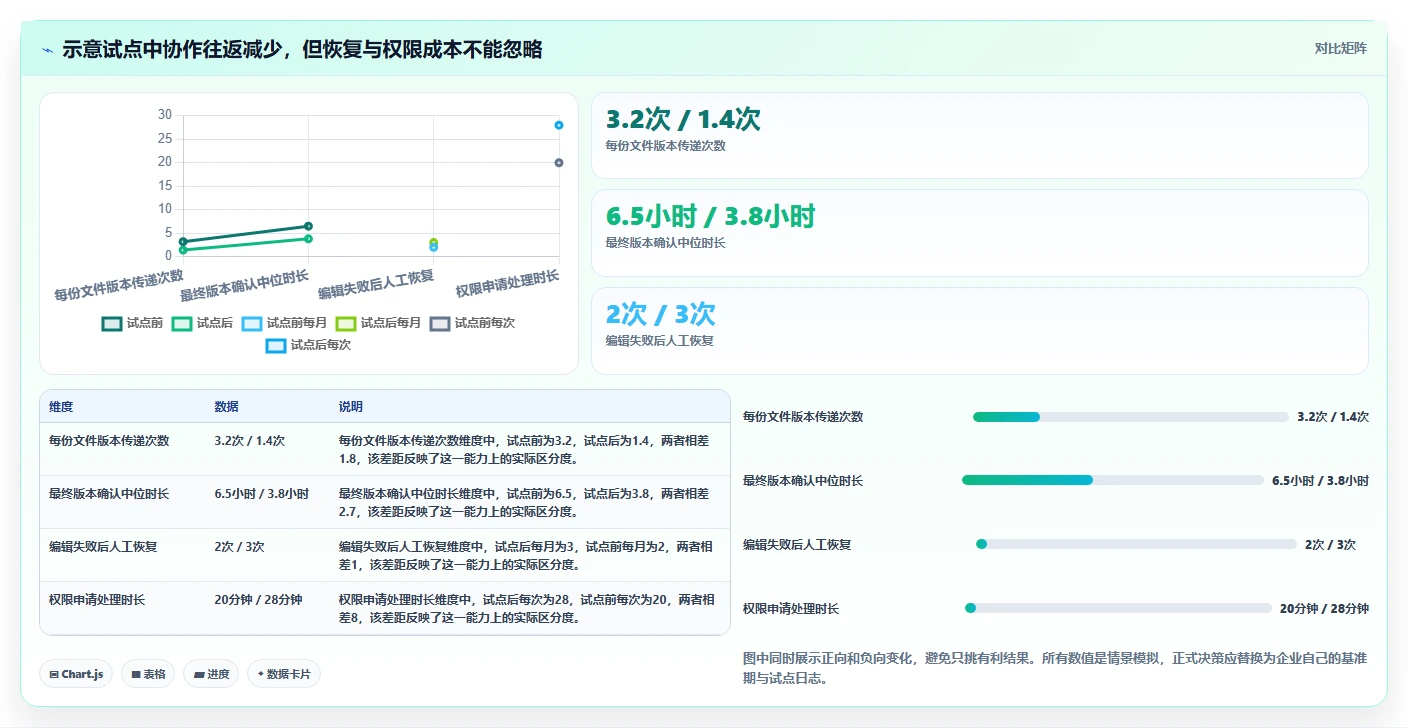Click the 2次 / 3次 table data cell

point(267,555)
